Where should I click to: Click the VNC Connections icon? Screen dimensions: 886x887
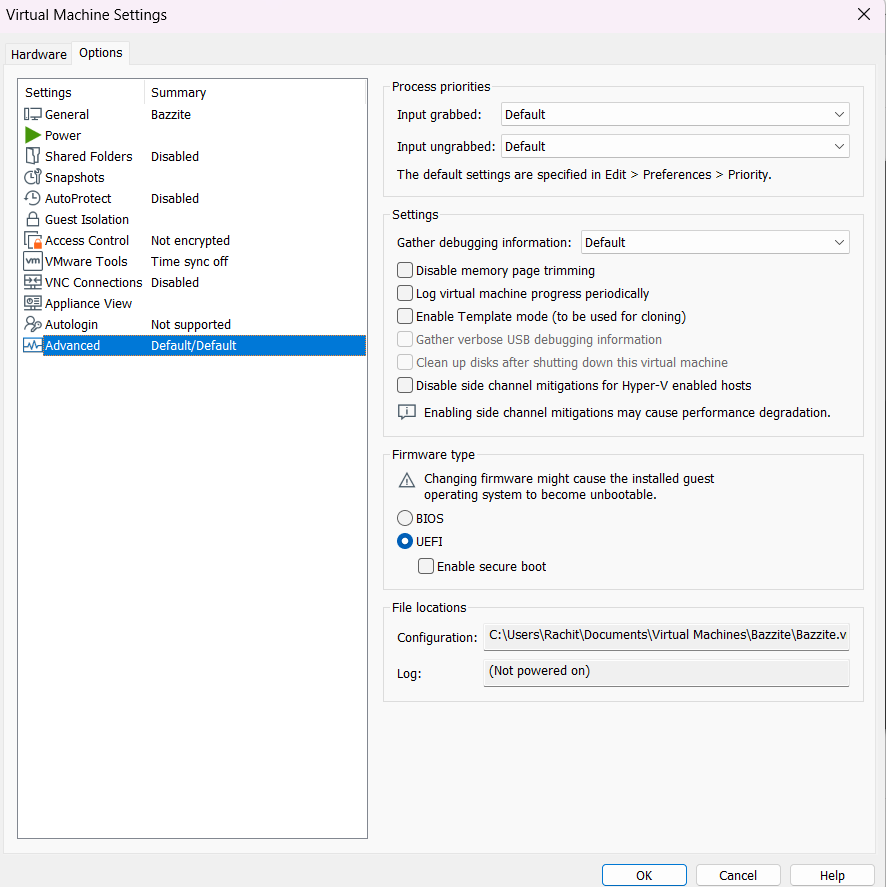(33, 282)
